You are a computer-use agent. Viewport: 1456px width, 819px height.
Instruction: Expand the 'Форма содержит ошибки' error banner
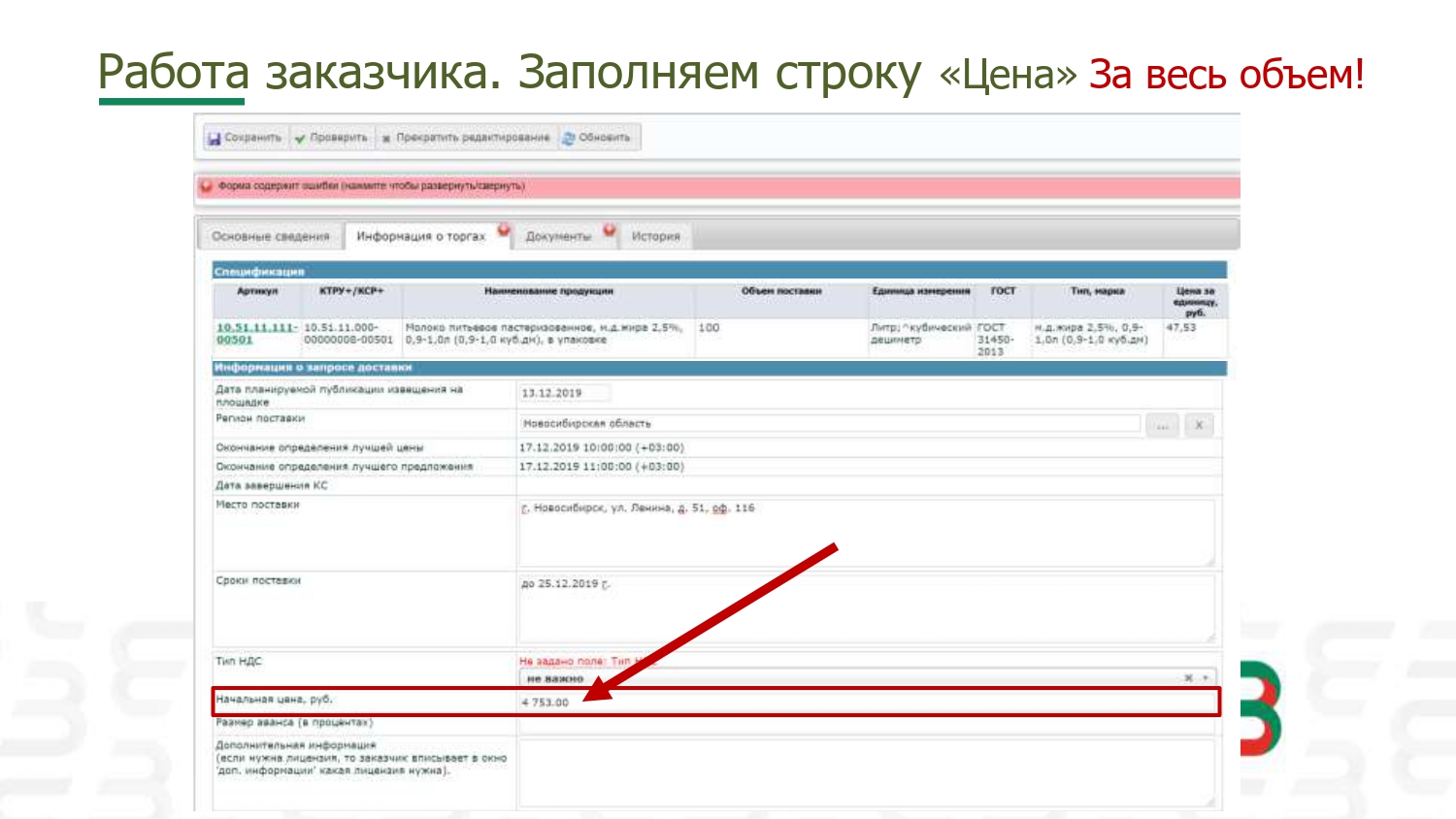tap(371, 185)
